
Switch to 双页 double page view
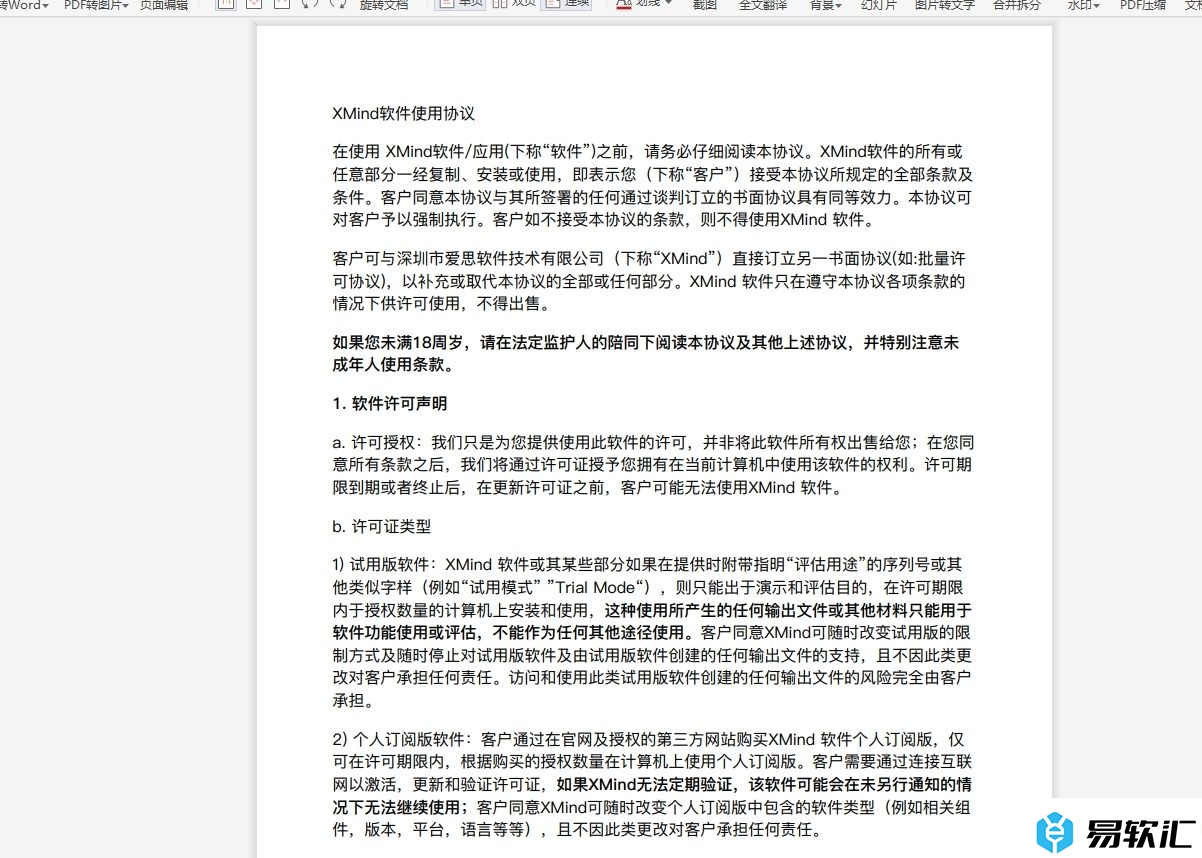[x=514, y=4]
